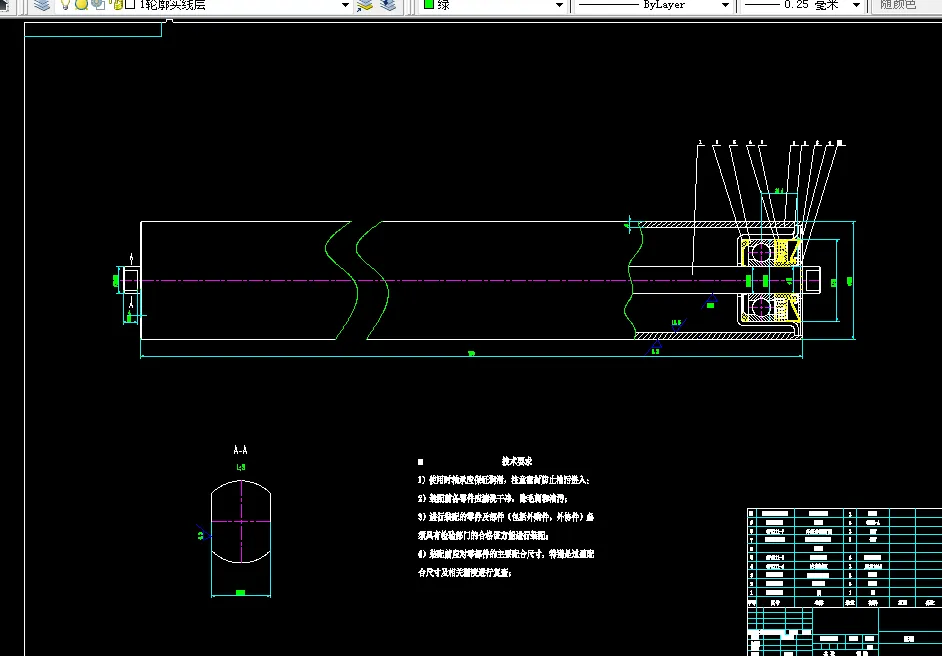Select the 技术要求 heading text
The image size is (942, 656).
516,462
